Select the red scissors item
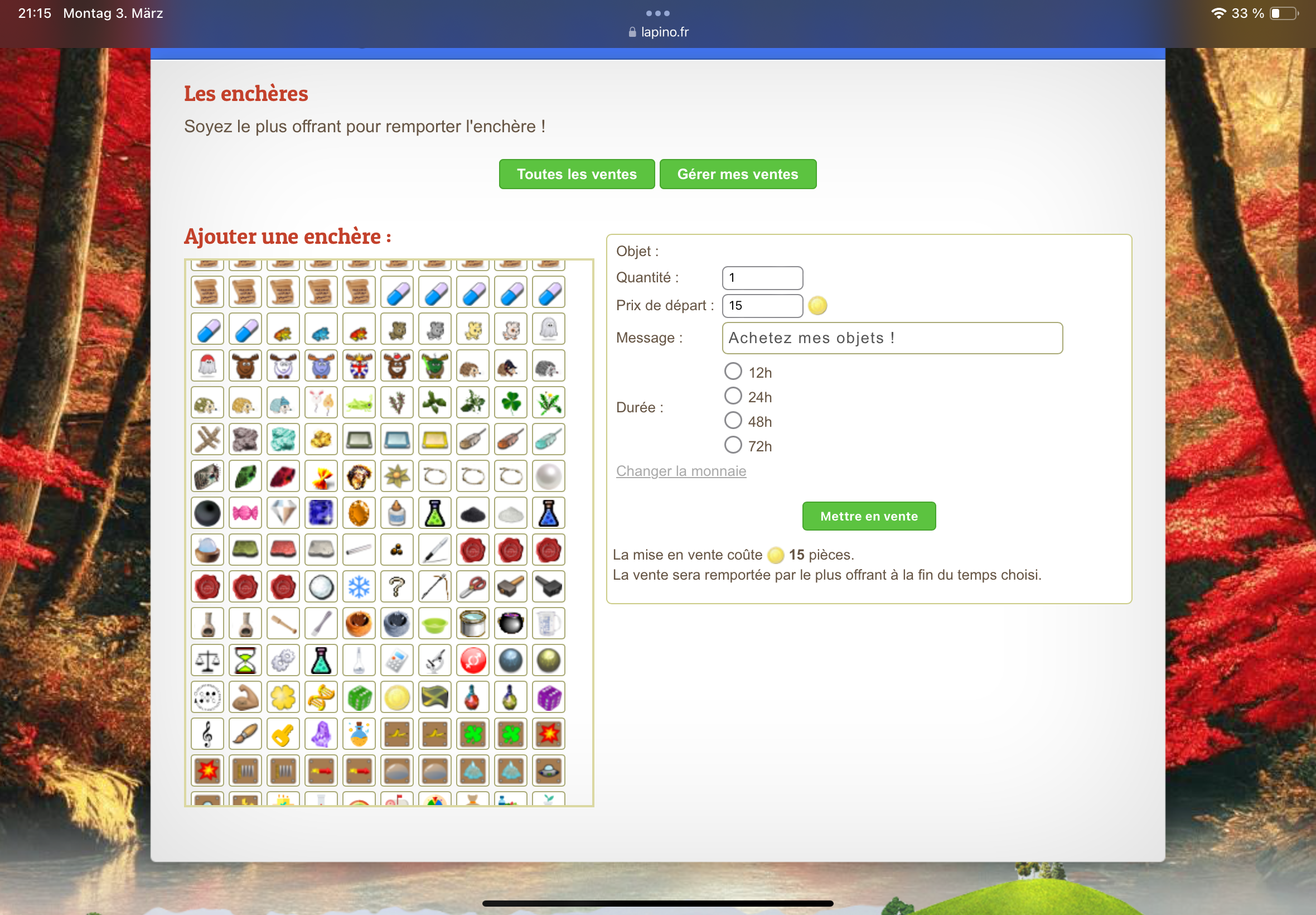Viewport: 1316px width, 915px height. tap(473, 586)
